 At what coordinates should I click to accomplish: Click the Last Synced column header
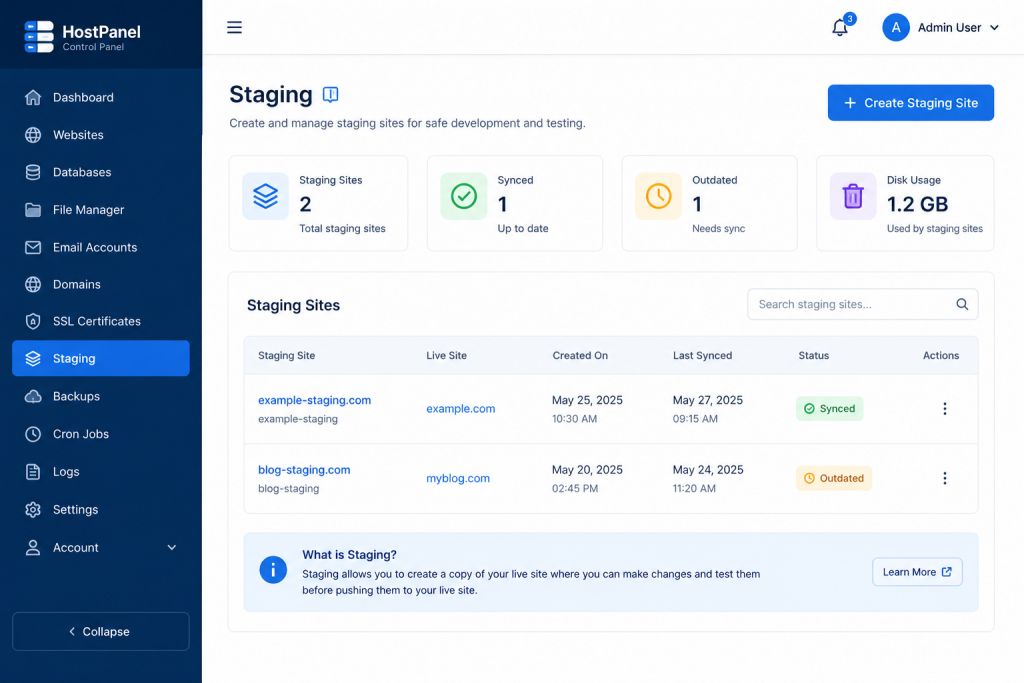coord(702,356)
